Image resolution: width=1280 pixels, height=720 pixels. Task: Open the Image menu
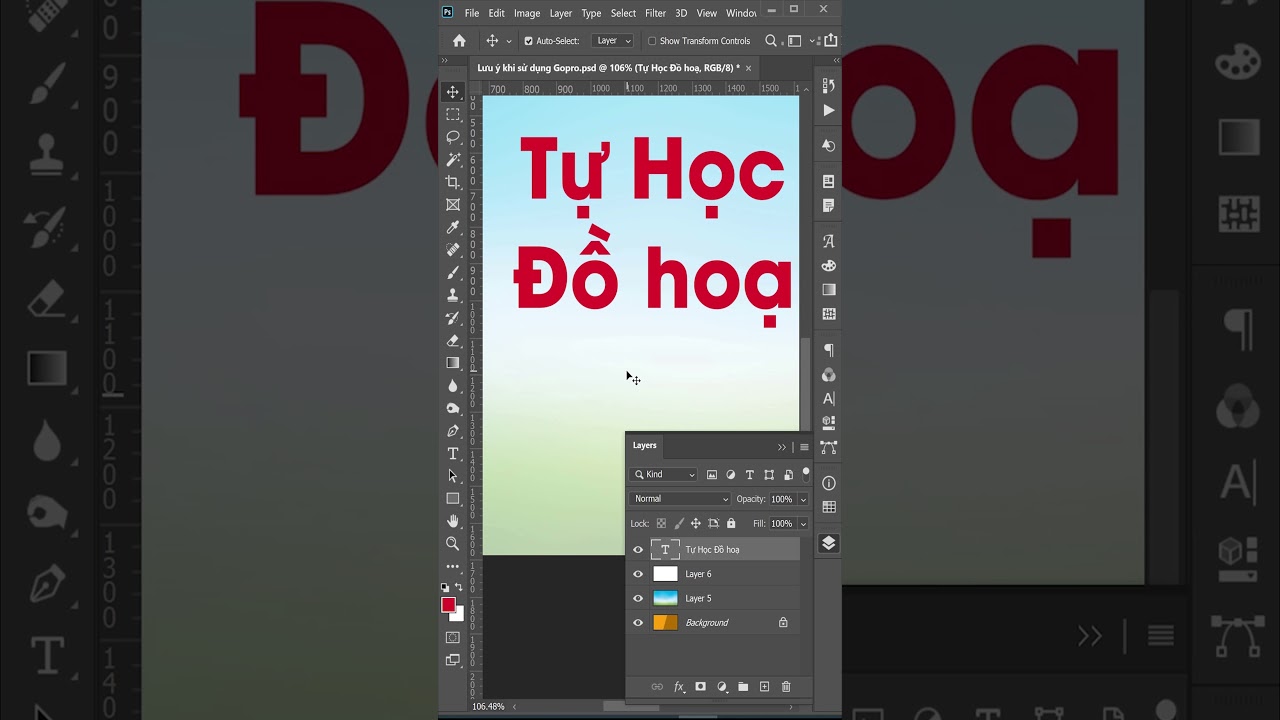[x=527, y=13]
